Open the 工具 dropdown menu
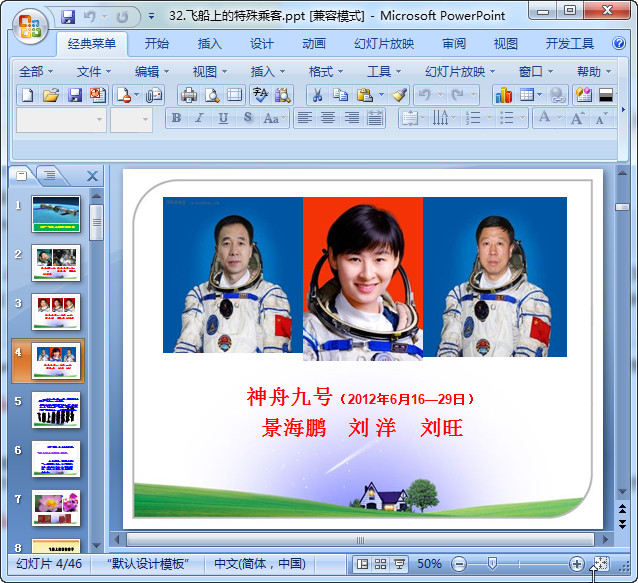 [384, 72]
